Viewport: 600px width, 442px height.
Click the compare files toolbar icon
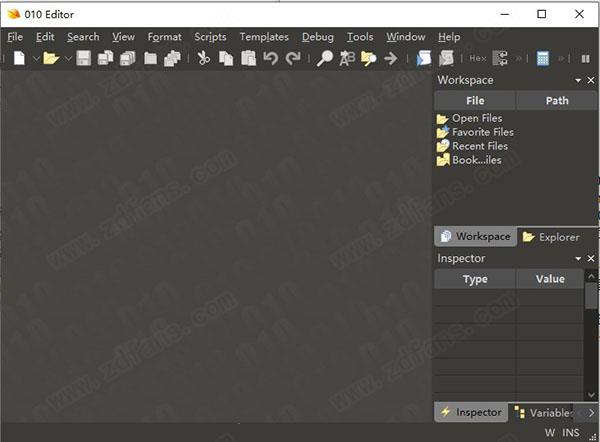click(x=500, y=58)
